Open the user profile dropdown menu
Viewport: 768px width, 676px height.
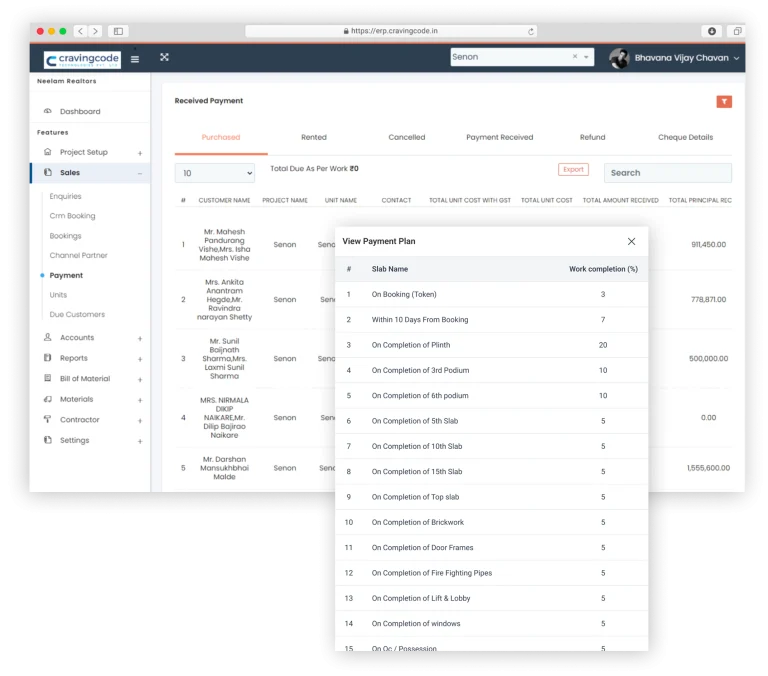[676, 58]
